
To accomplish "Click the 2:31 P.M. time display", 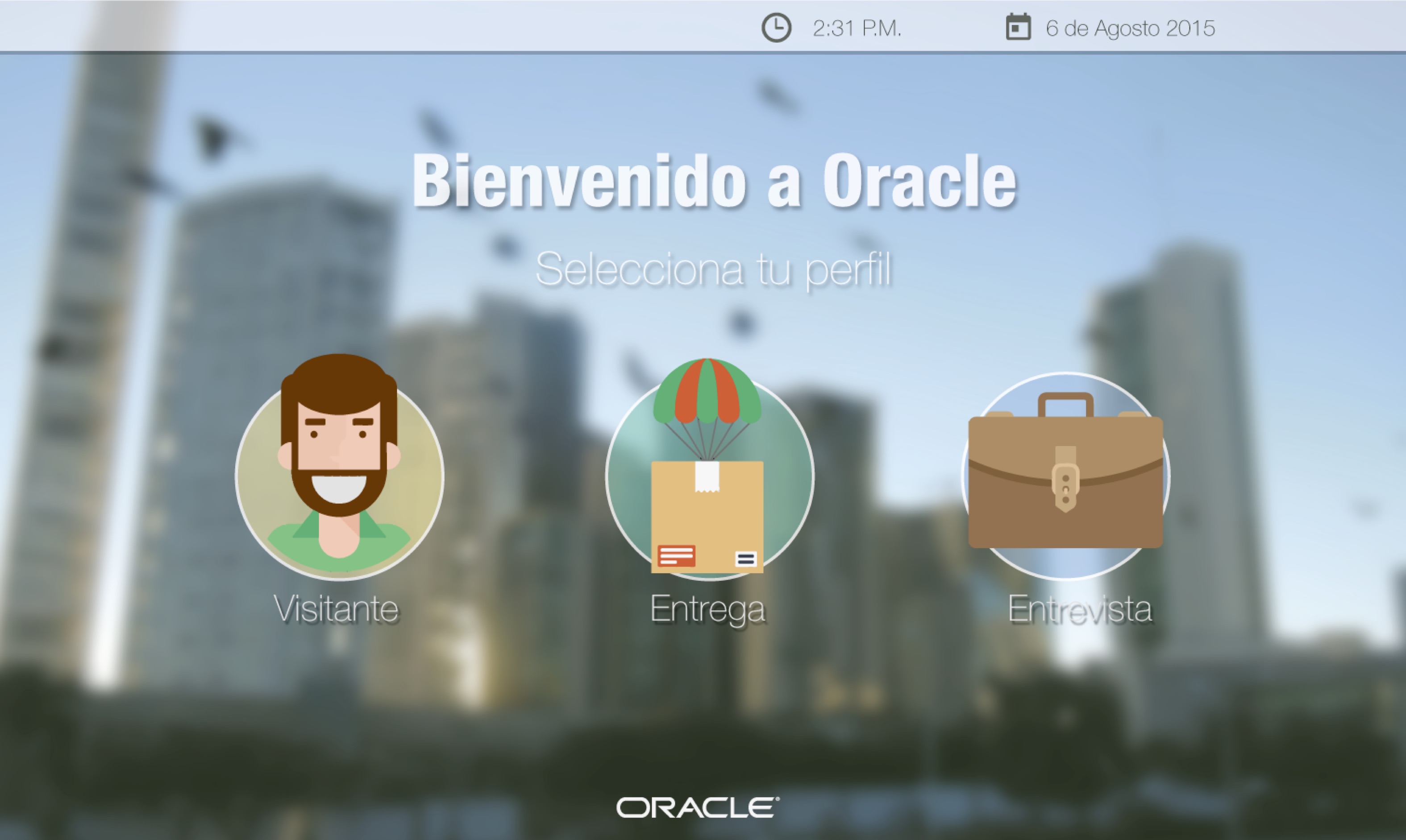I will (856, 28).
